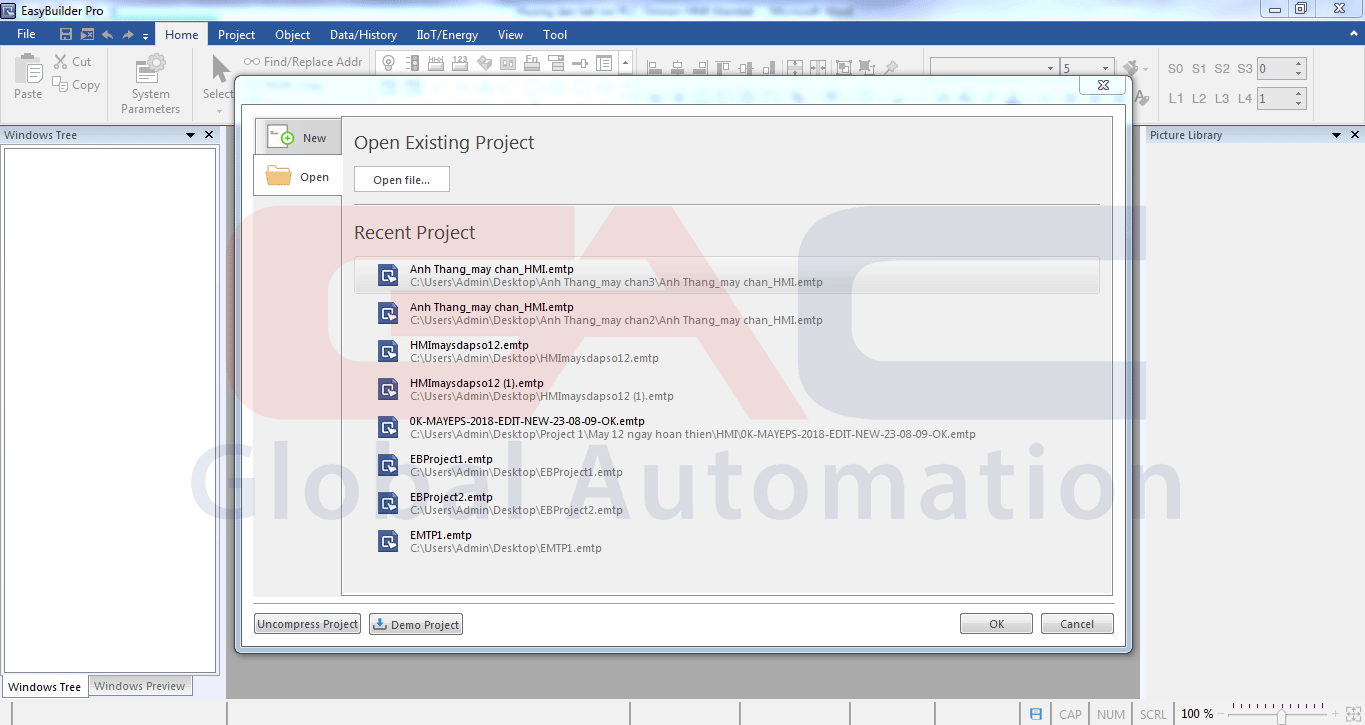Click the Demo Project download icon
The image size is (1365, 725).
point(380,625)
